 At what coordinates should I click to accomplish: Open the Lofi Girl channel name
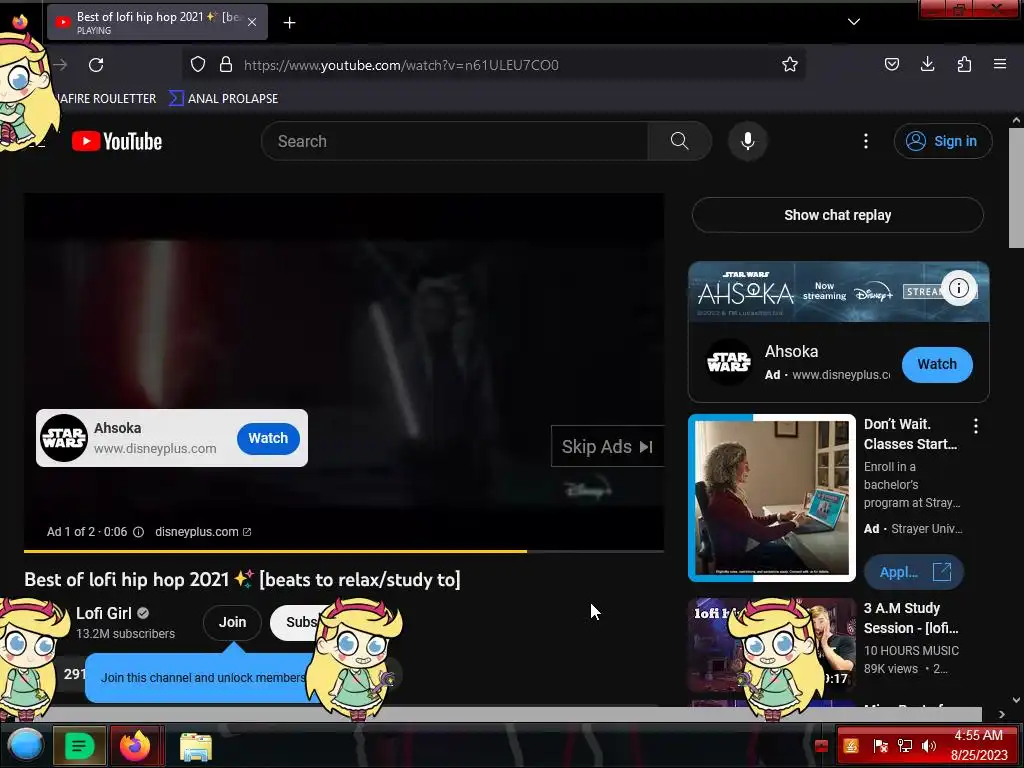pos(104,613)
